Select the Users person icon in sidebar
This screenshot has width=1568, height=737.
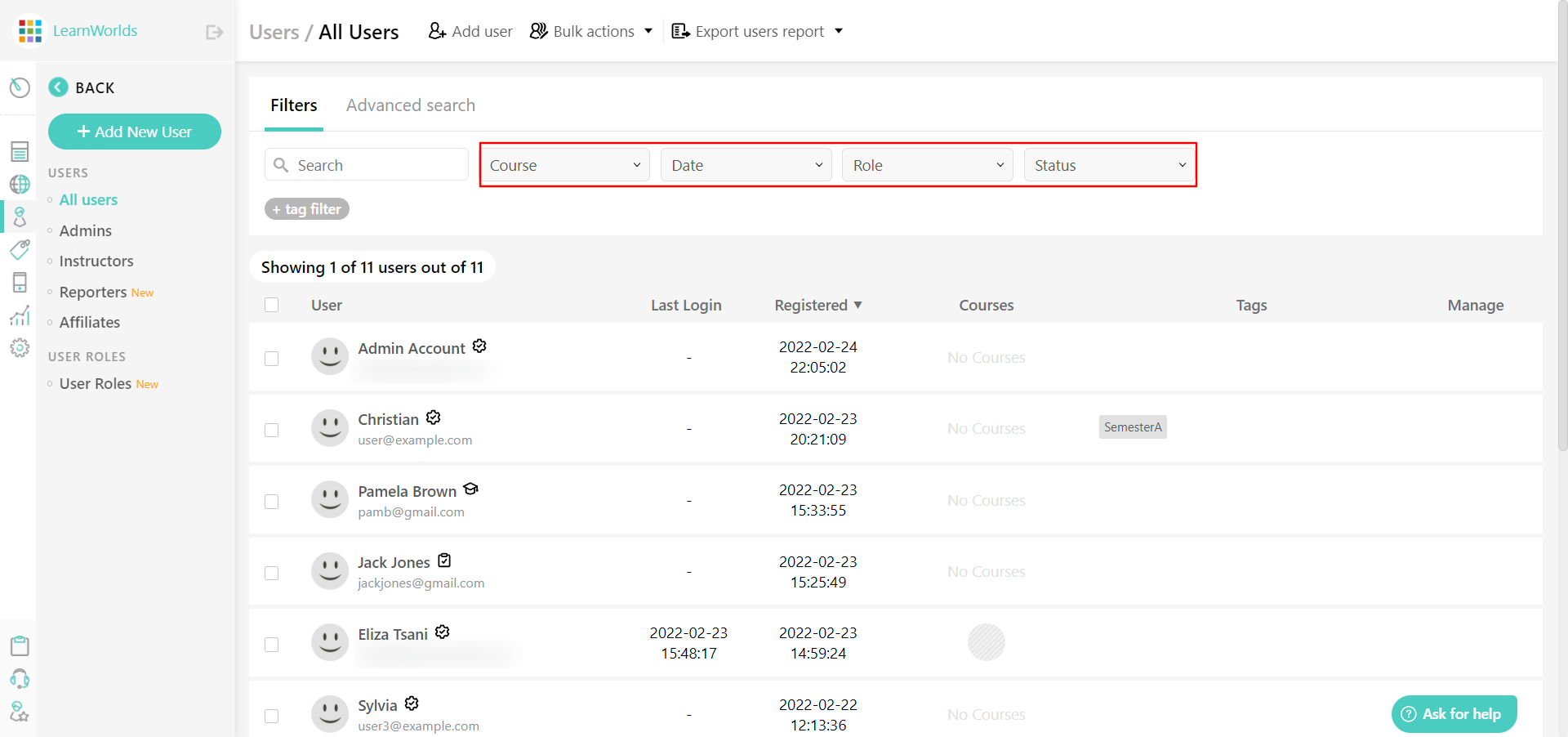[x=20, y=217]
